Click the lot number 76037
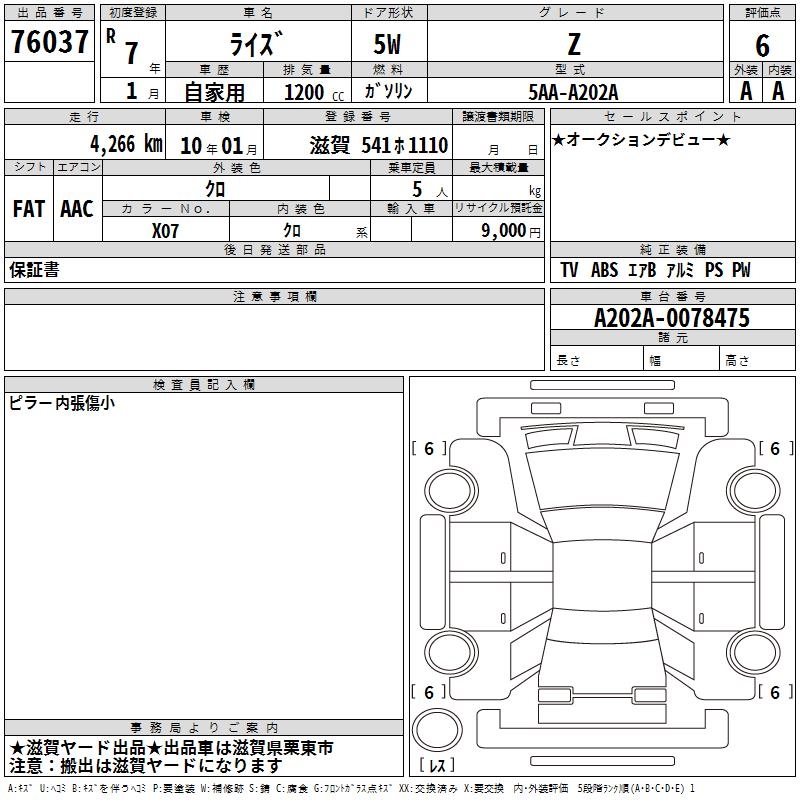800x800 pixels. [x=49, y=43]
